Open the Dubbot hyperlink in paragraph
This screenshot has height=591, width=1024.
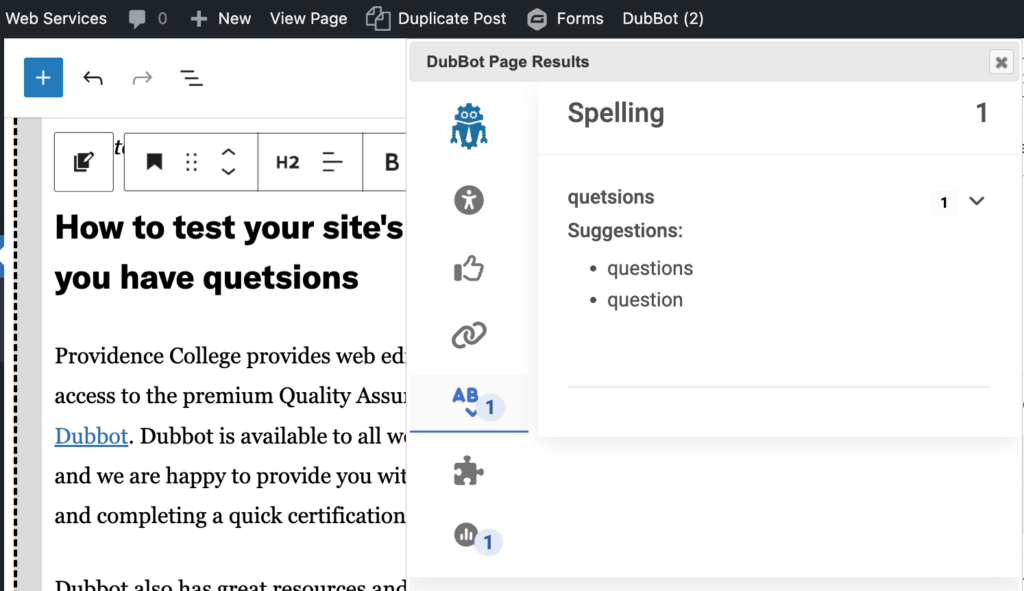[x=91, y=436]
